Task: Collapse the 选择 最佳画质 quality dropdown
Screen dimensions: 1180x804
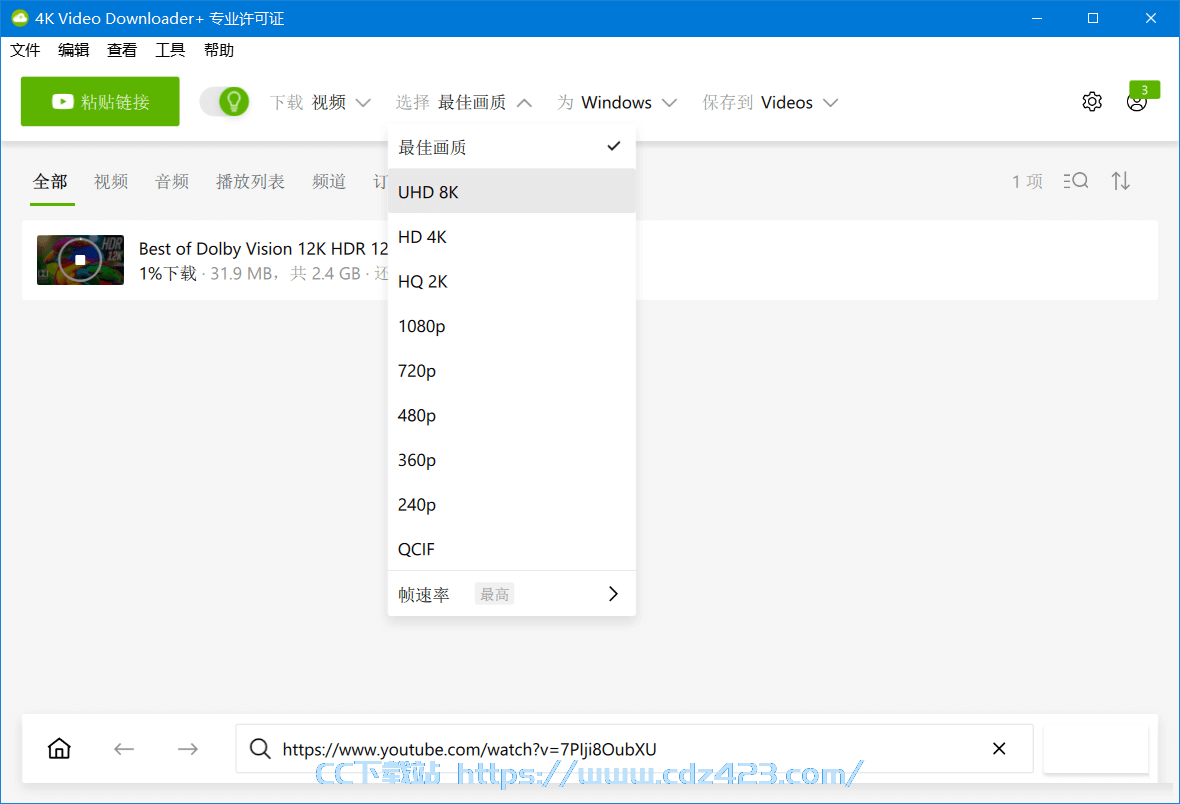Action: coord(464,102)
